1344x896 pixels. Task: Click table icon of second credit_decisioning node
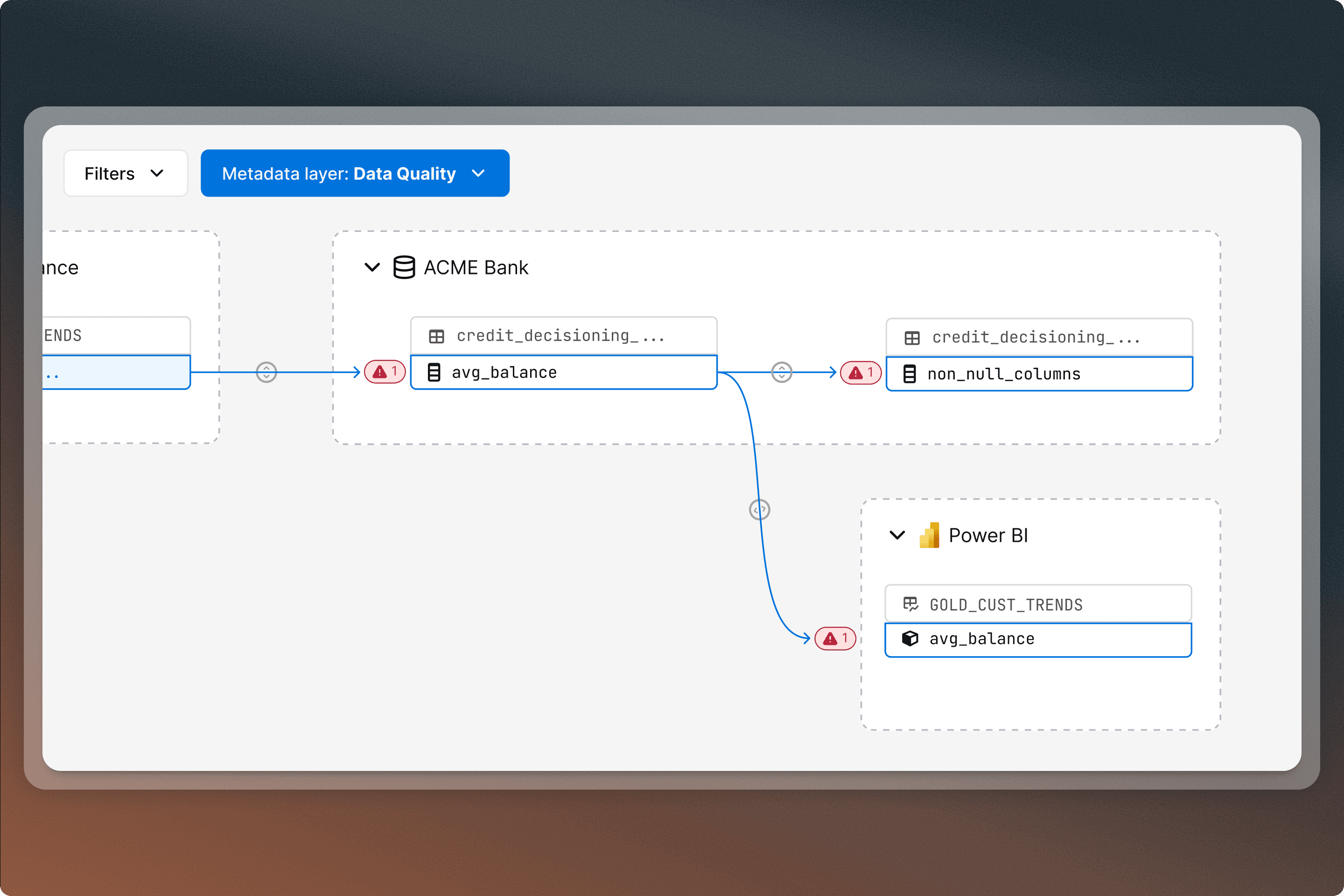click(912, 338)
